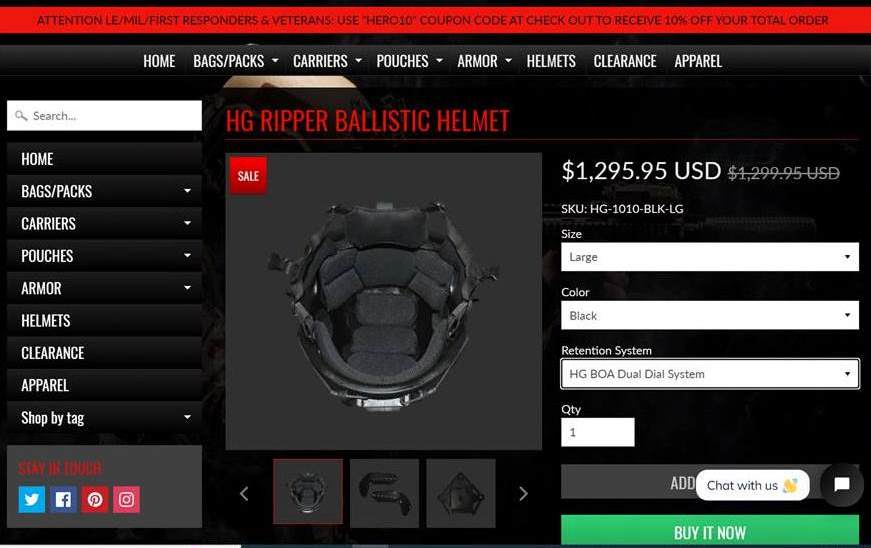Open the Instagram social icon

click(127, 499)
